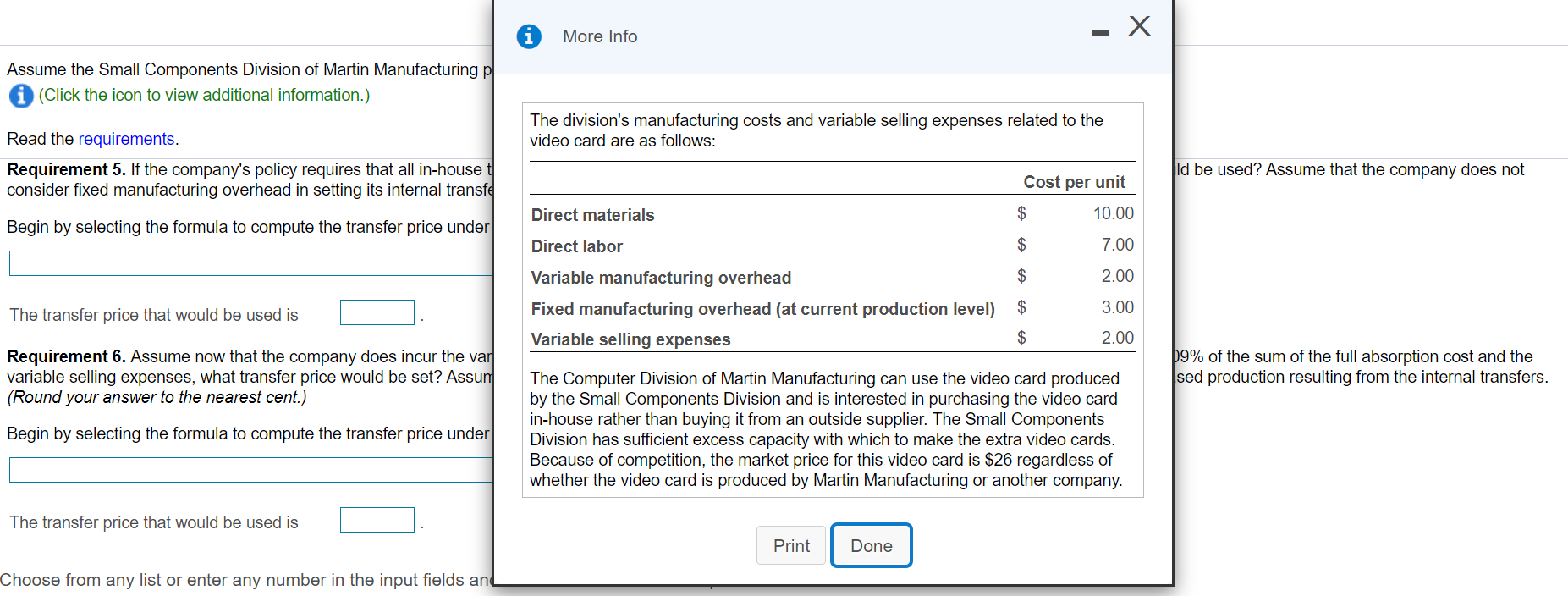Open the requirements link
The height and width of the screenshot is (596, 1568).
point(126,139)
